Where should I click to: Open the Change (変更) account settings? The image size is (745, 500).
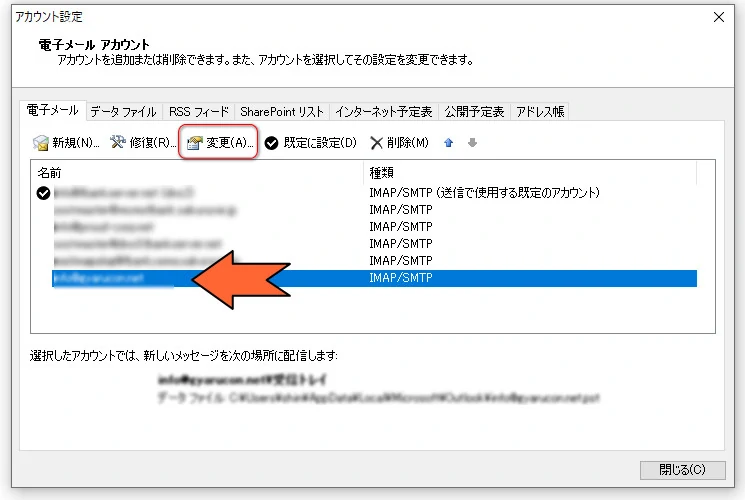pyautogui.click(x=220, y=143)
